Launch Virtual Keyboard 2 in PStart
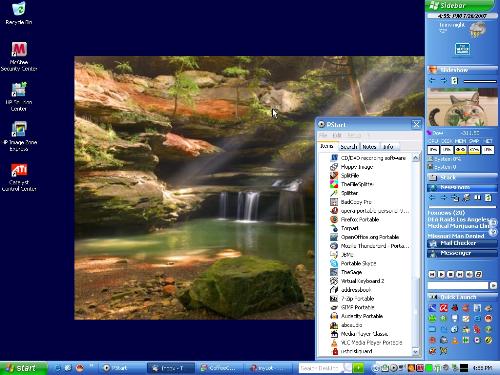500x375 pixels. pyautogui.click(x=357, y=281)
